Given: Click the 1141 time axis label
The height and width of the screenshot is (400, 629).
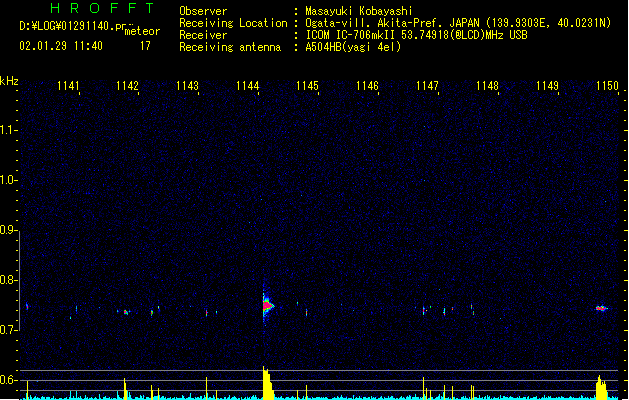Looking at the screenshot, I should click(x=68, y=86).
